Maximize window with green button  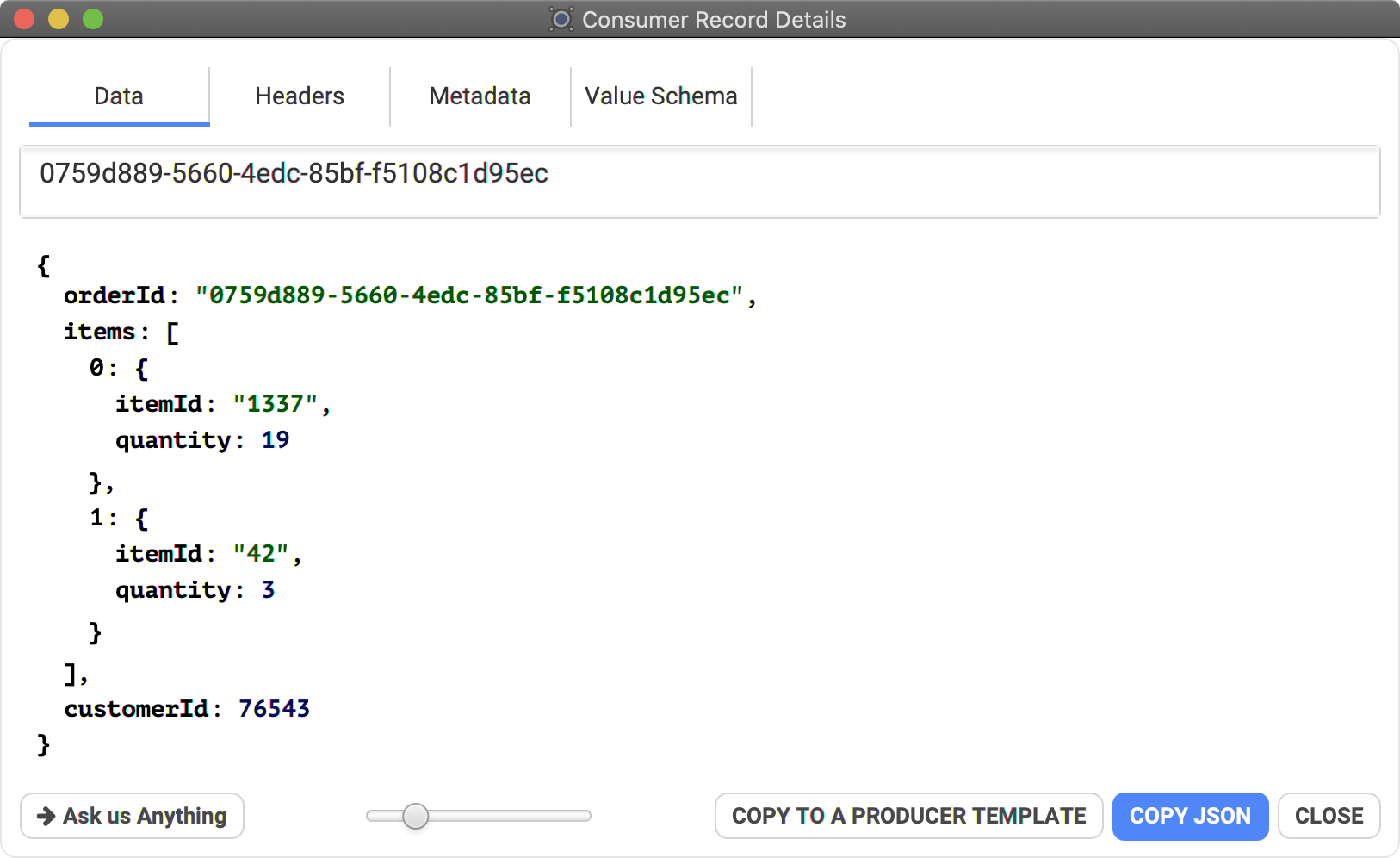(x=93, y=19)
